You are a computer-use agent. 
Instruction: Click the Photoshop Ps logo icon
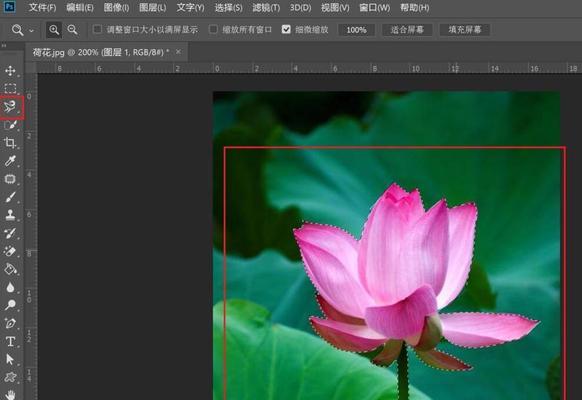(9, 7)
